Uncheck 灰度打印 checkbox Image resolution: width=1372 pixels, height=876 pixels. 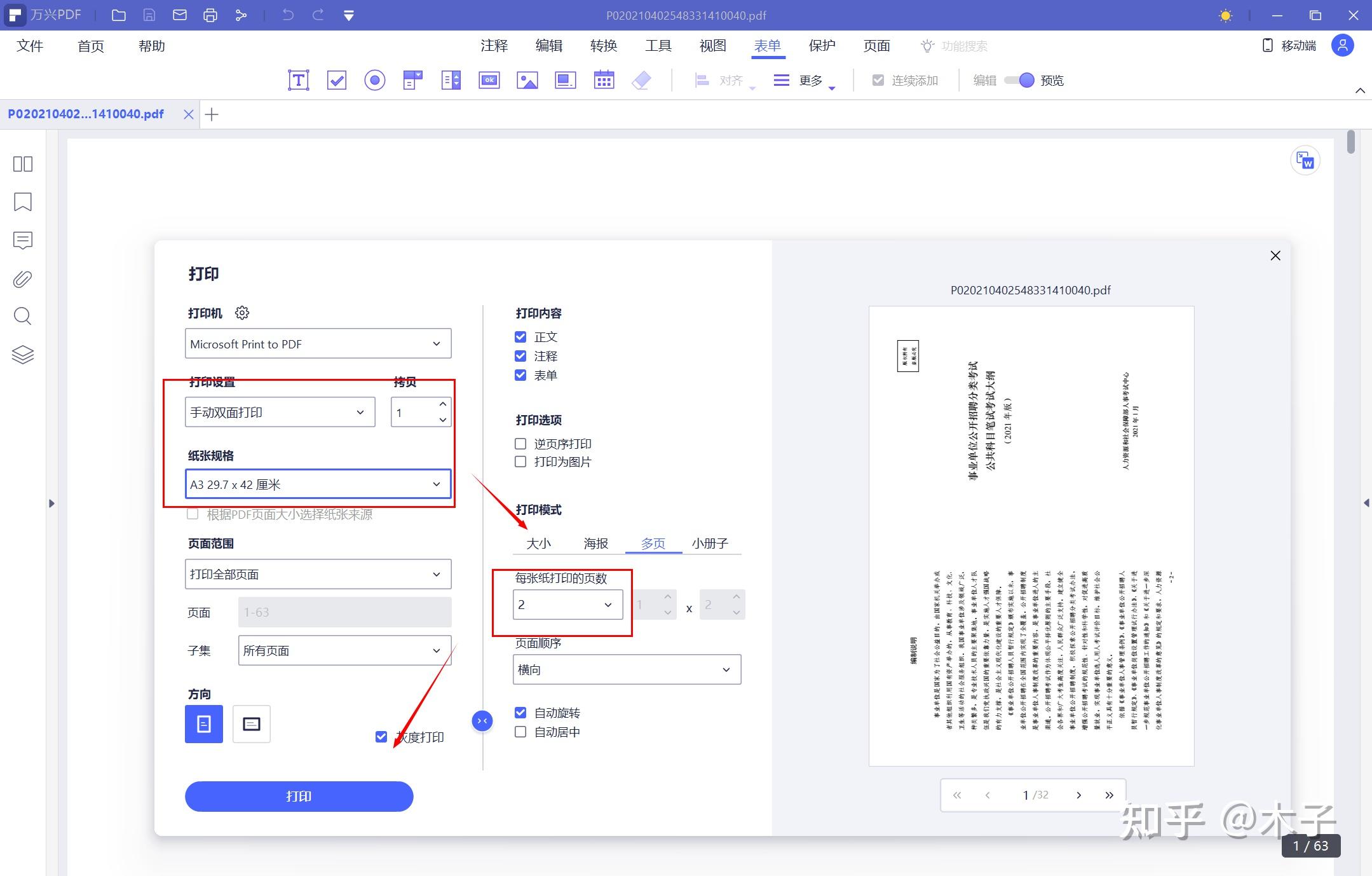[381, 737]
